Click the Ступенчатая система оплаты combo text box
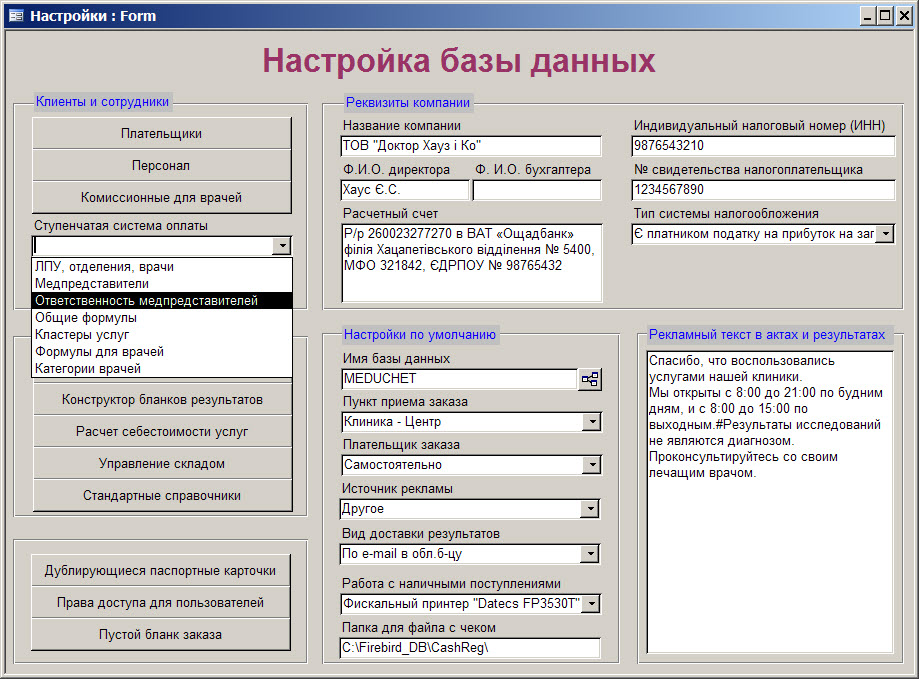Image resolution: width=919 pixels, height=679 pixels. [x=153, y=245]
